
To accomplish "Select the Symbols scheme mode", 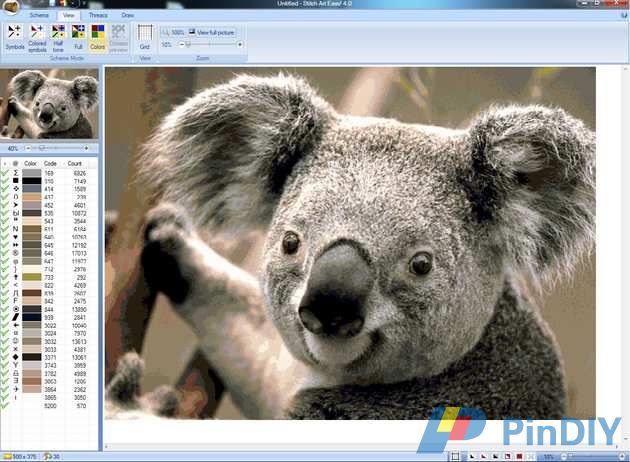I will (x=15, y=37).
